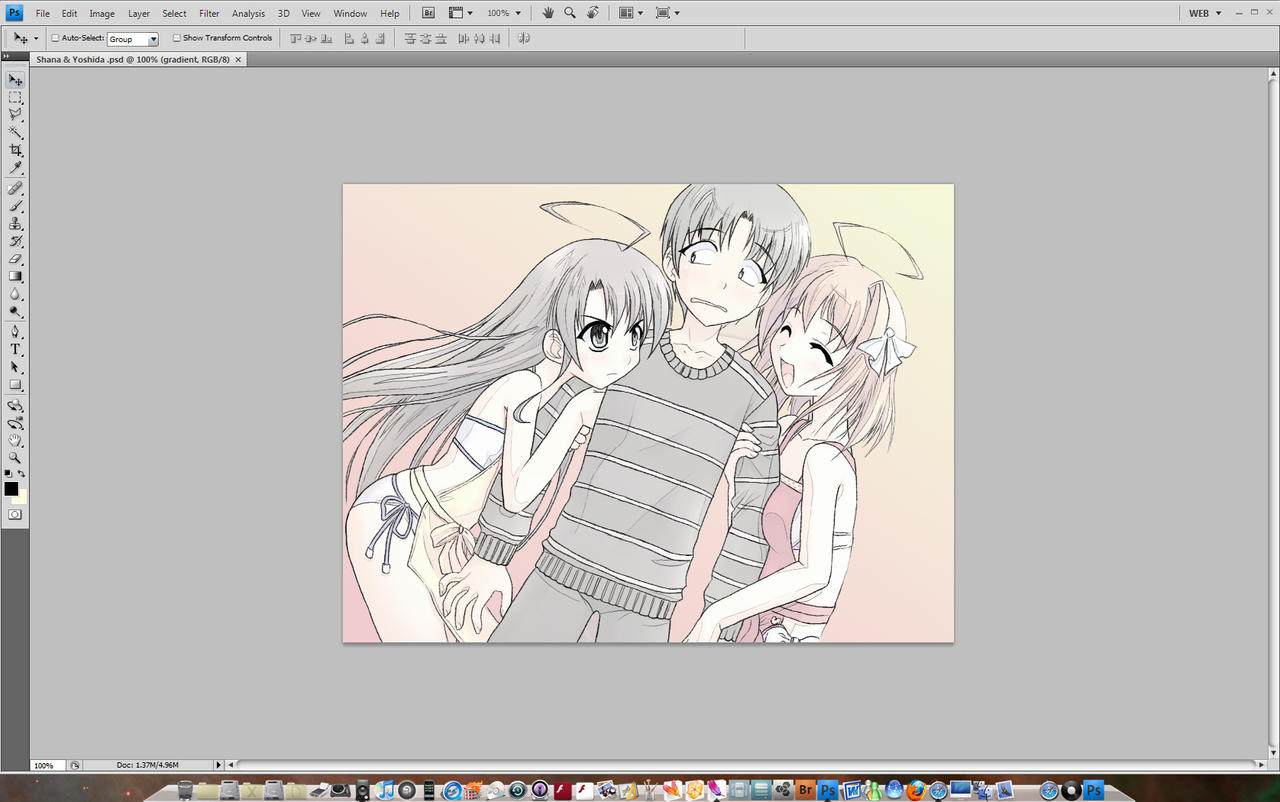
Task: Select the Polygonal Lasso tool
Action: pos(15,115)
